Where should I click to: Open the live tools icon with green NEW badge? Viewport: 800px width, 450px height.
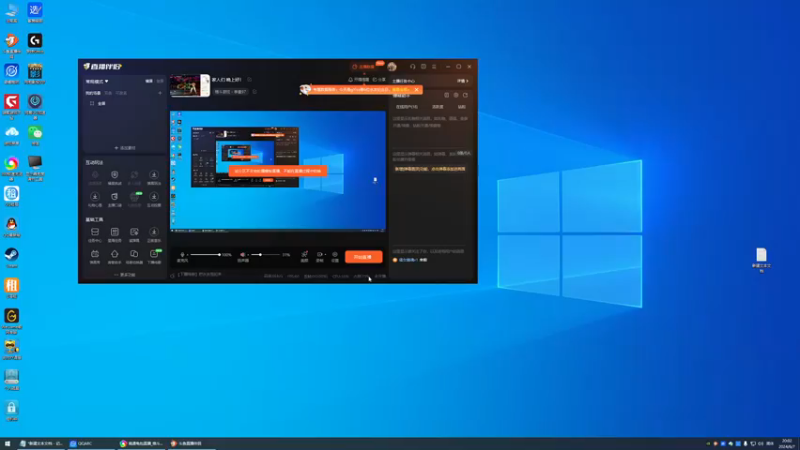click(x=154, y=256)
